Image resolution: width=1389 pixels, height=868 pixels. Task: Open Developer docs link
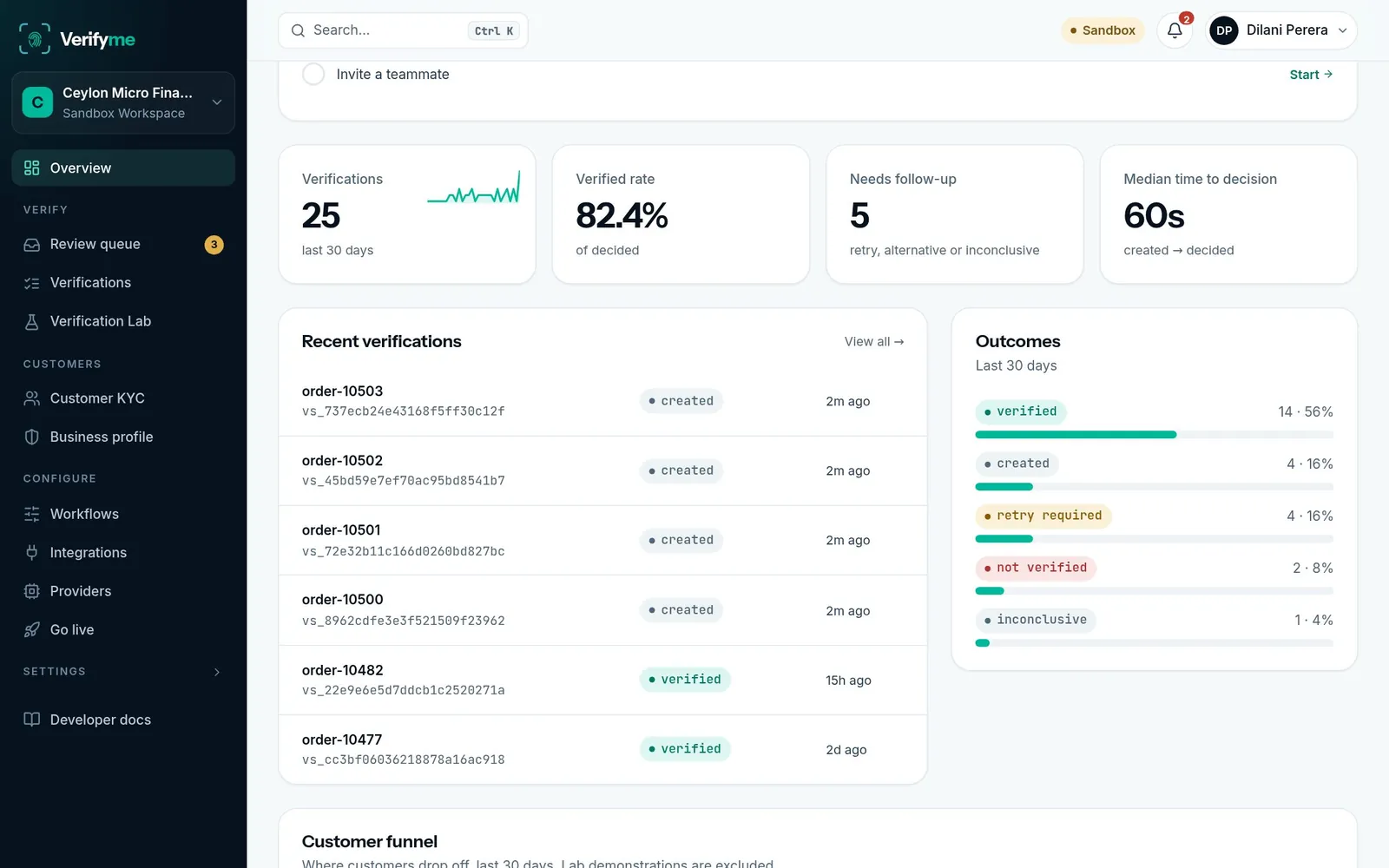pos(123,720)
